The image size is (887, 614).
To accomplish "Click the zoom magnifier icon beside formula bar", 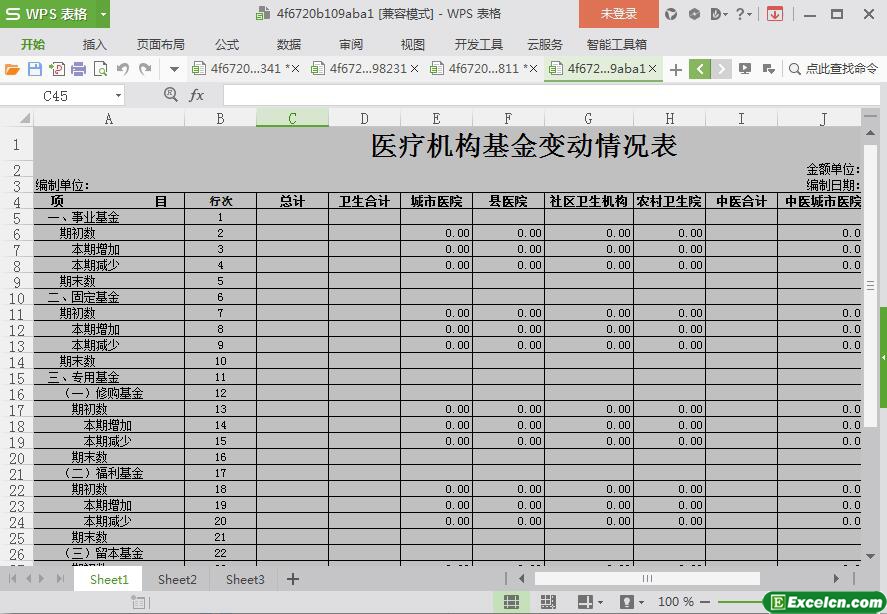I will pos(170,95).
